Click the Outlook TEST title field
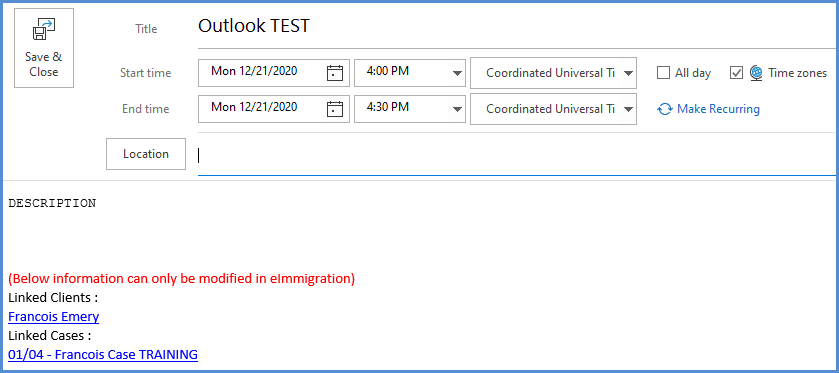839x373 pixels. 516,27
